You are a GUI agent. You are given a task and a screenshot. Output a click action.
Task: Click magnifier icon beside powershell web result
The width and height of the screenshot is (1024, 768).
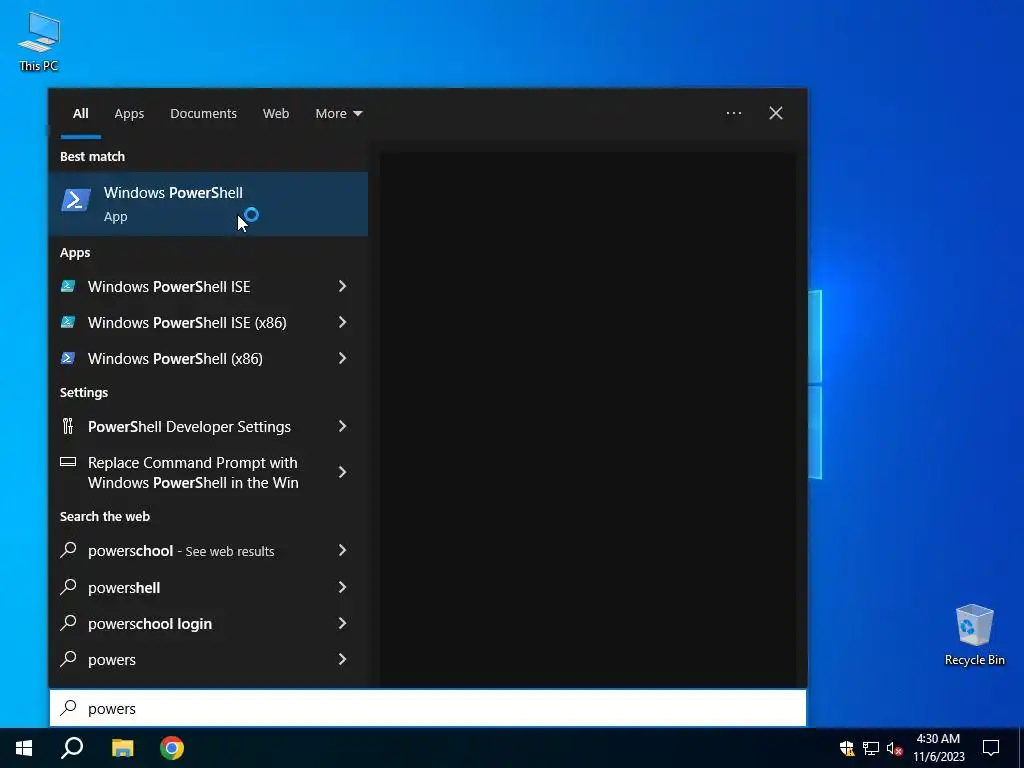[x=68, y=586]
